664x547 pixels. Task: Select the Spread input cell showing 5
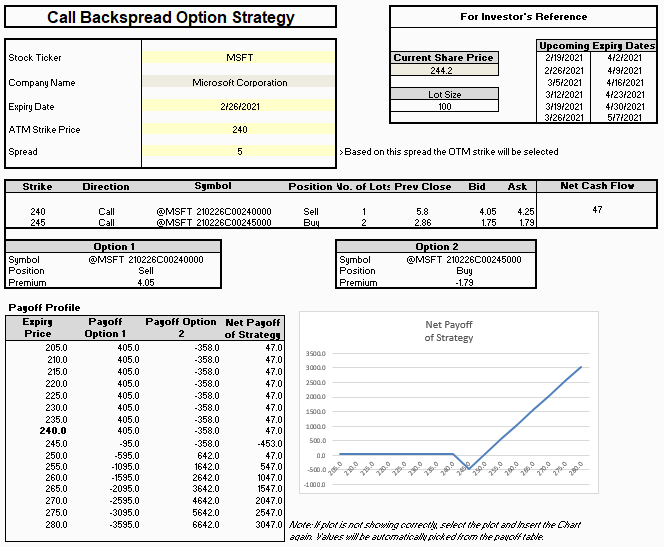[239, 152]
